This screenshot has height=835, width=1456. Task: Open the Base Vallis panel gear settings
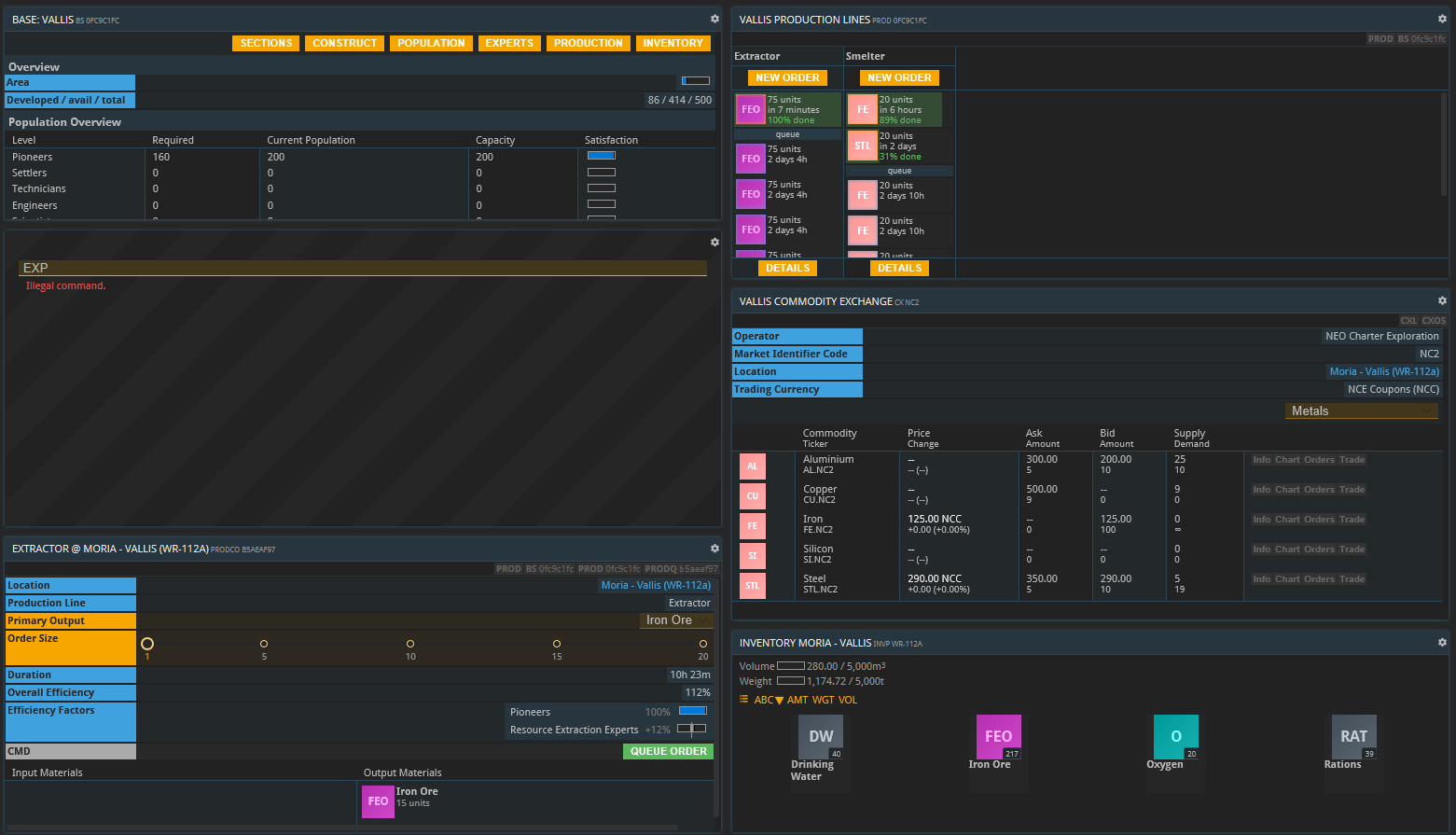coord(714,19)
